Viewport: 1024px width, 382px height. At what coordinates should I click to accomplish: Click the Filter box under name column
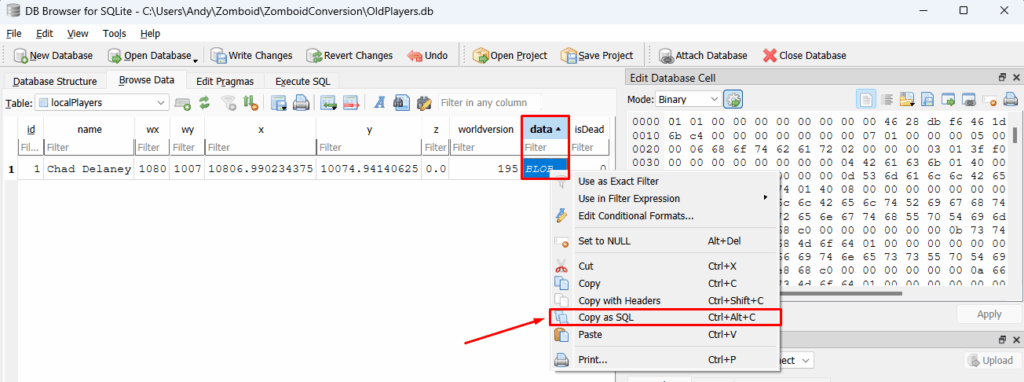[89, 148]
